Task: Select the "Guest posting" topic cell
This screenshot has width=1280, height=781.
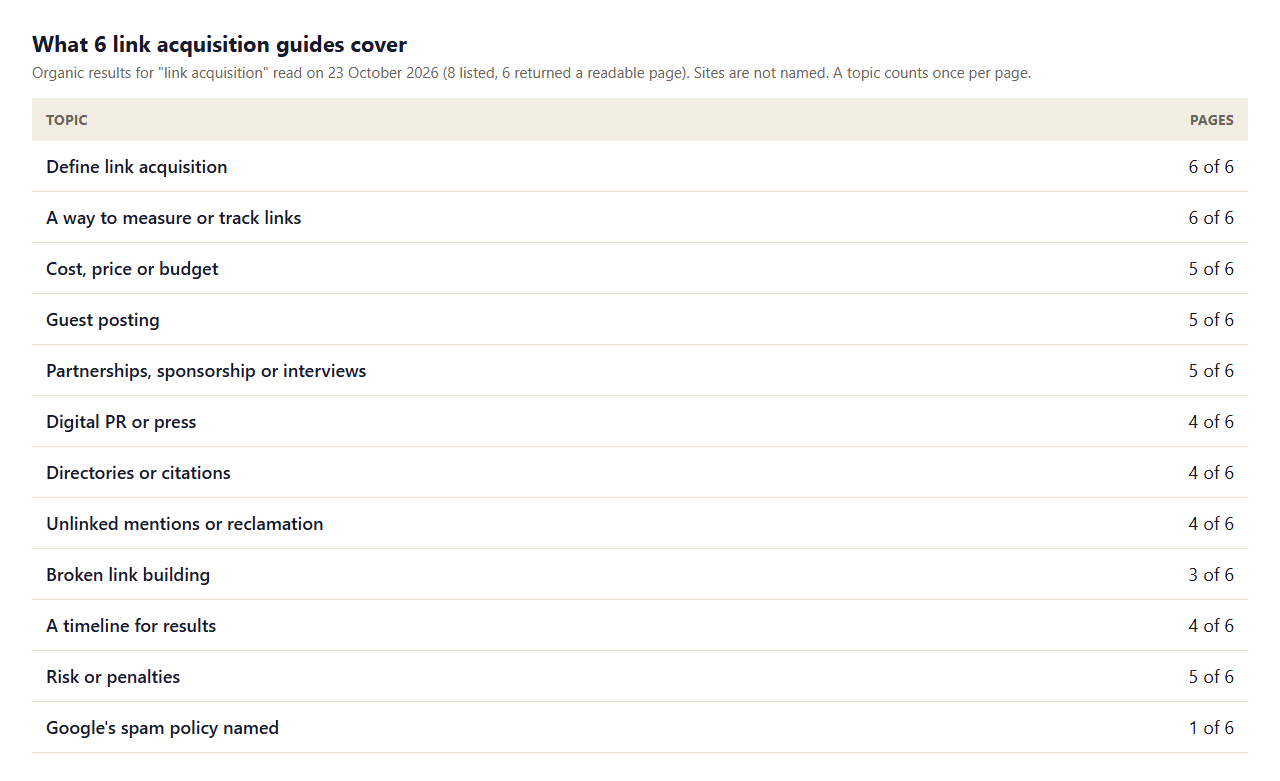Action: (103, 320)
